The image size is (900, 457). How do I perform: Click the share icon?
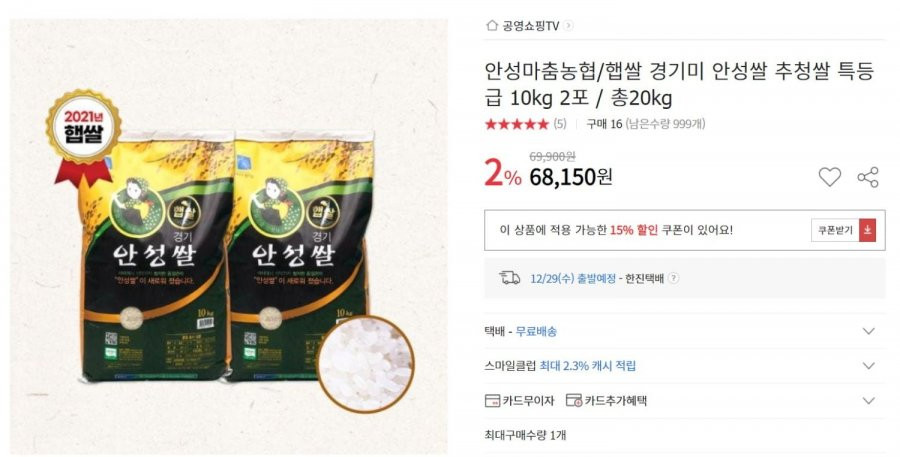click(x=868, y=177)
